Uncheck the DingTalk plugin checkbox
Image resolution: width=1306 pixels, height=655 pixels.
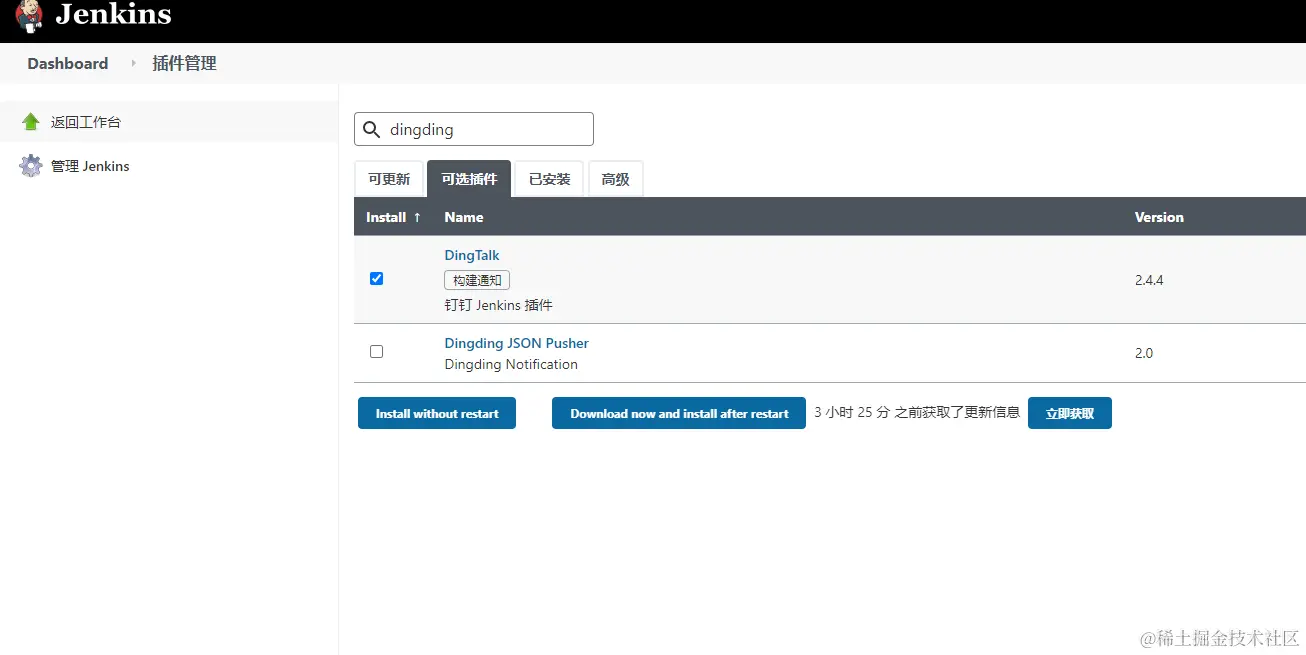click(x=376, y=278)
